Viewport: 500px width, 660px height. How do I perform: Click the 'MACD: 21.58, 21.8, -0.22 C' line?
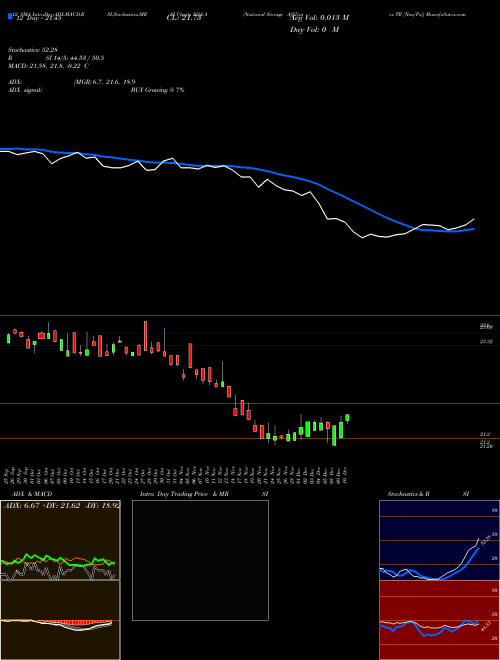pyautogui.click(x=48, y=66)
